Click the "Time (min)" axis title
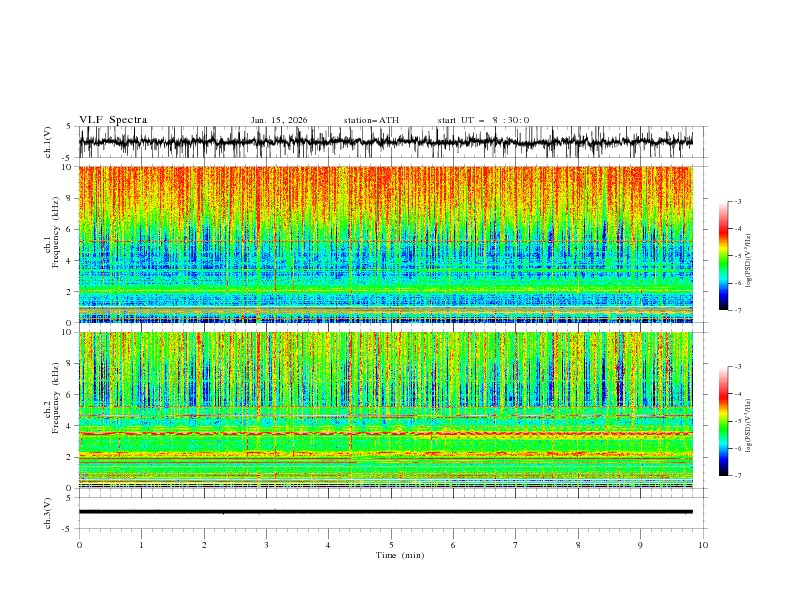 (x=400, y=555)
